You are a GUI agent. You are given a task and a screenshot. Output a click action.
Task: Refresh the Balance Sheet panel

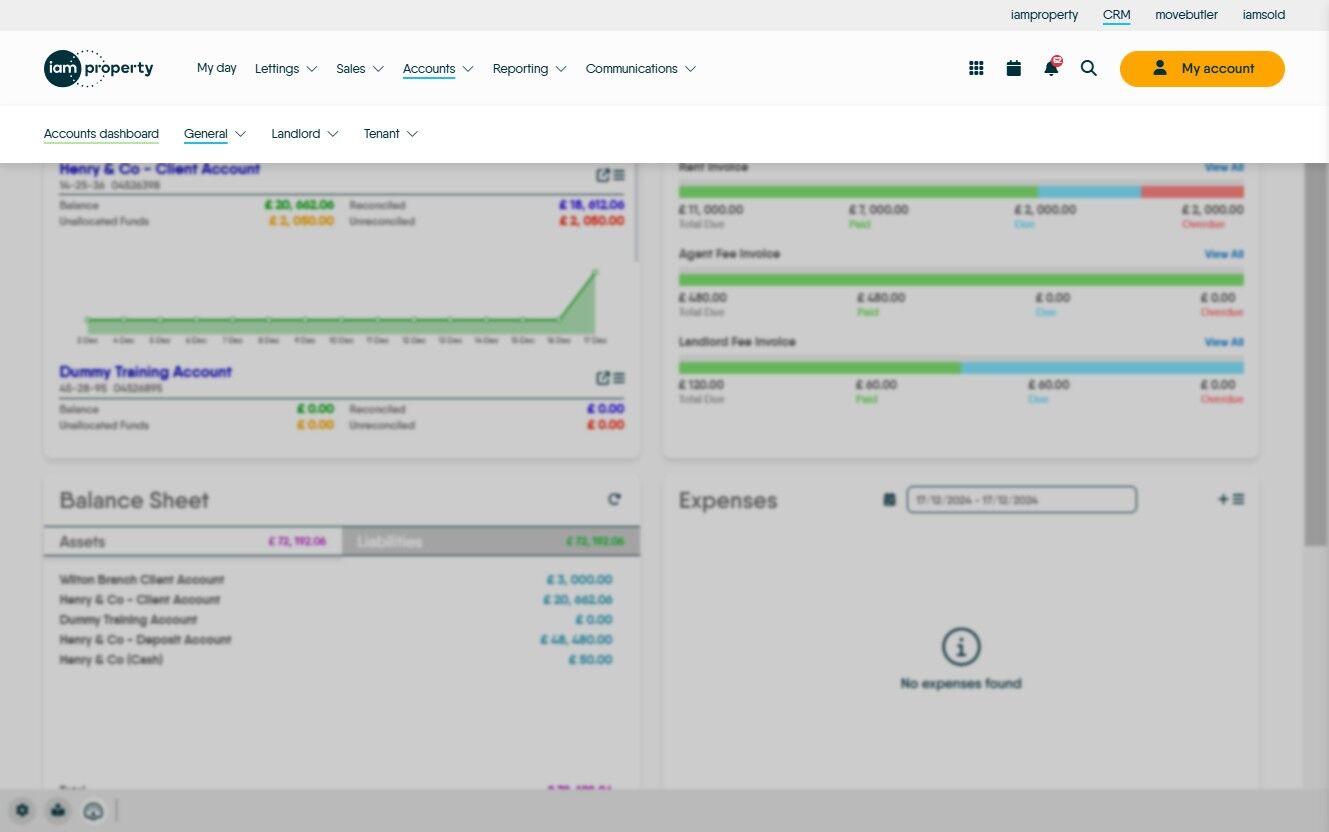pos(614,499)
